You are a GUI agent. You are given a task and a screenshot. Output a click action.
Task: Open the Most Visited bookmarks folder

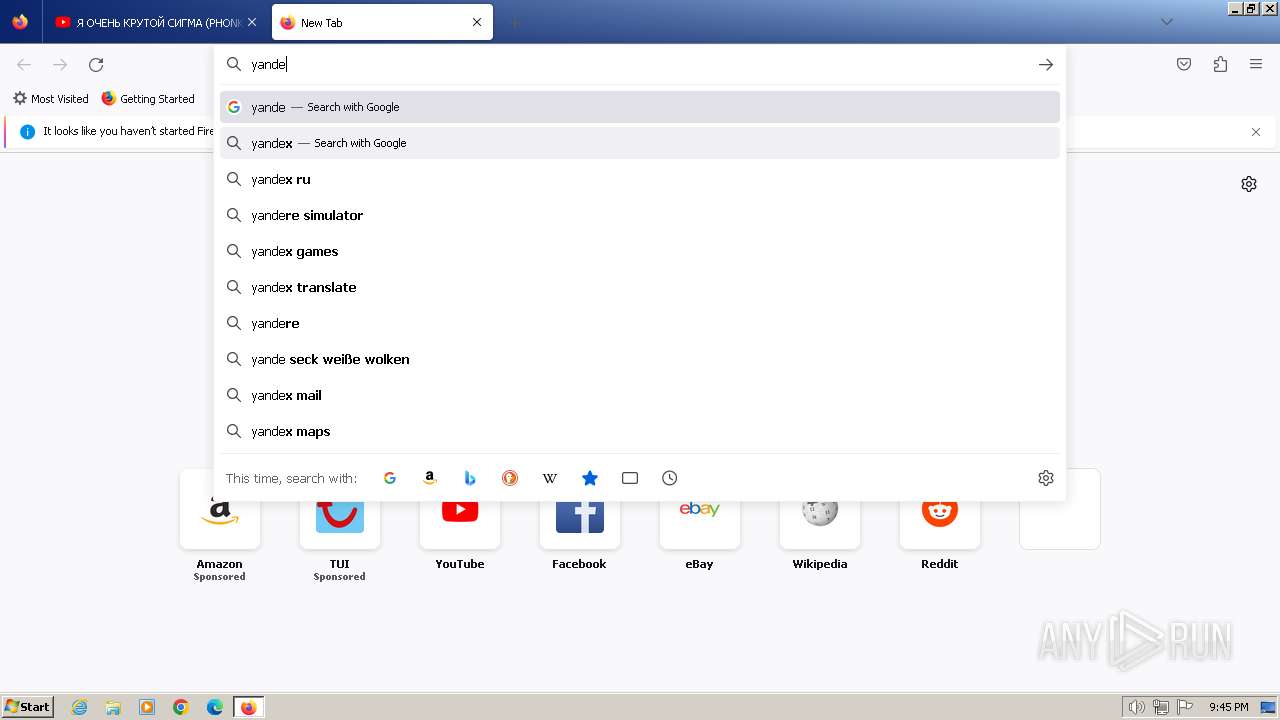(50, 99)
